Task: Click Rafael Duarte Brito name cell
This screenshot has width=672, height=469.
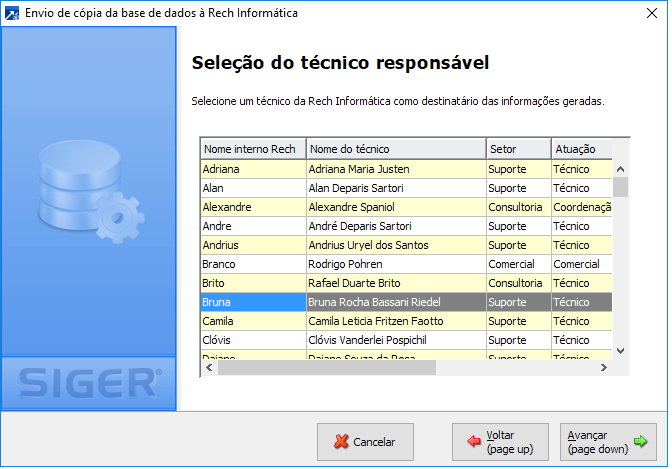Action: coord(396,283)
